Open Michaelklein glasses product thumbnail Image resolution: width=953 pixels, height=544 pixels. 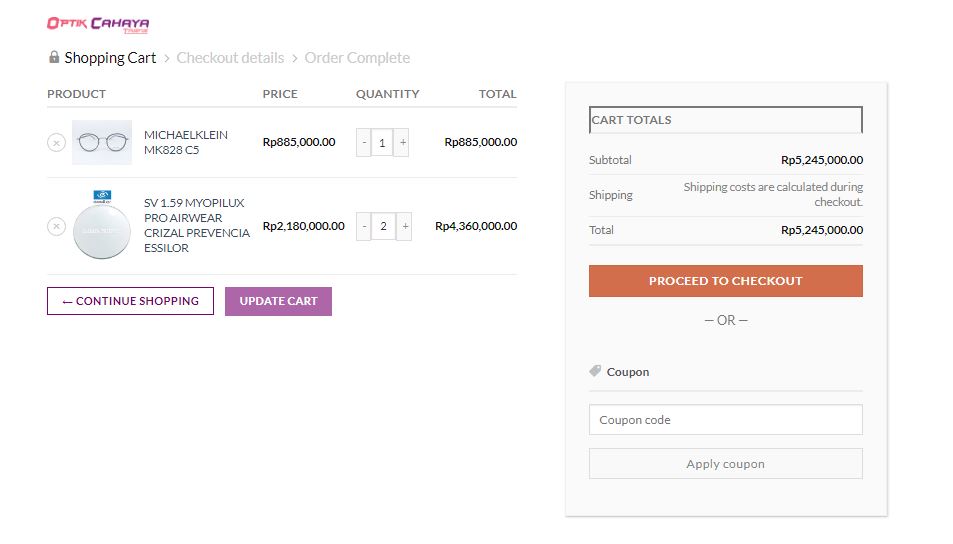click(102, 142)
